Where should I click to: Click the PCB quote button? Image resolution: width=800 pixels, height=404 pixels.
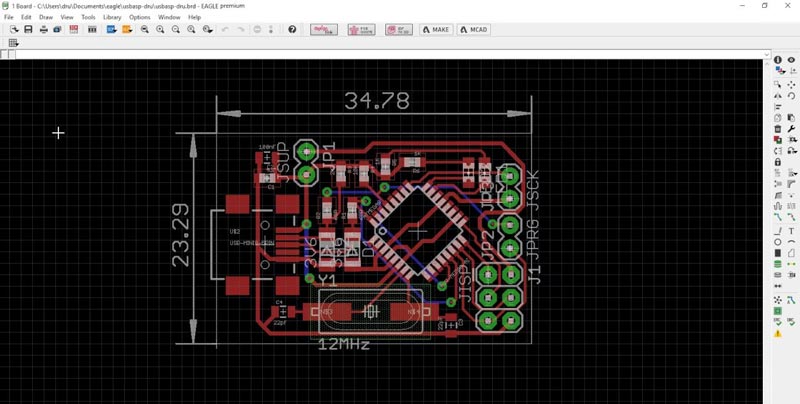tap(361, 30)
